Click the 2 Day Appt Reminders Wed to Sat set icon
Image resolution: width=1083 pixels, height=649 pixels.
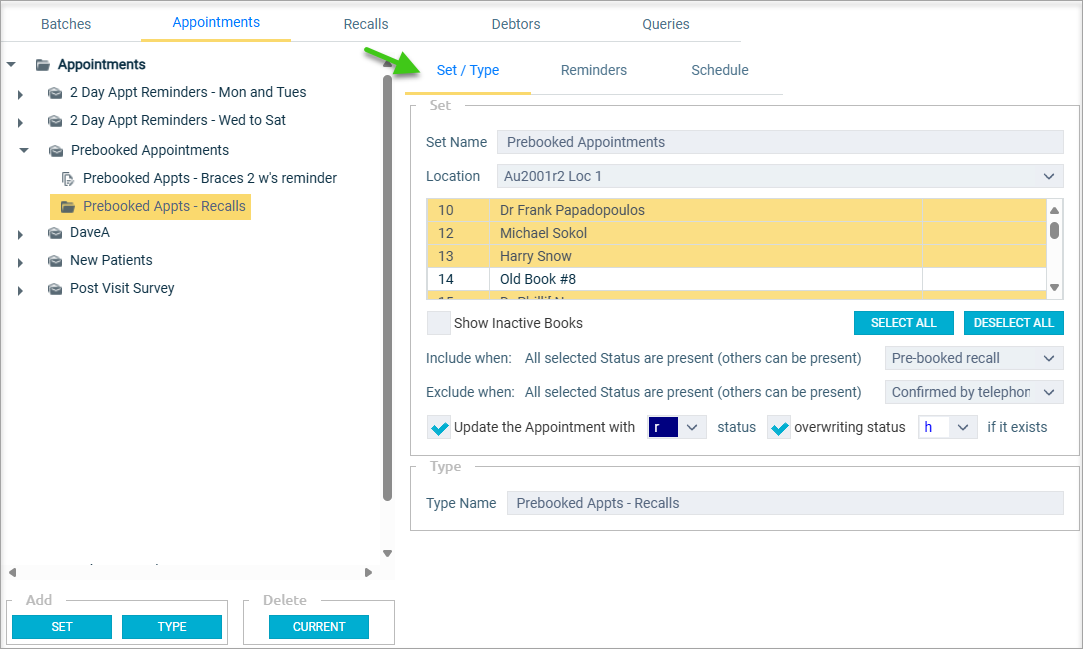pyautogui.click(x=55, y=121)
